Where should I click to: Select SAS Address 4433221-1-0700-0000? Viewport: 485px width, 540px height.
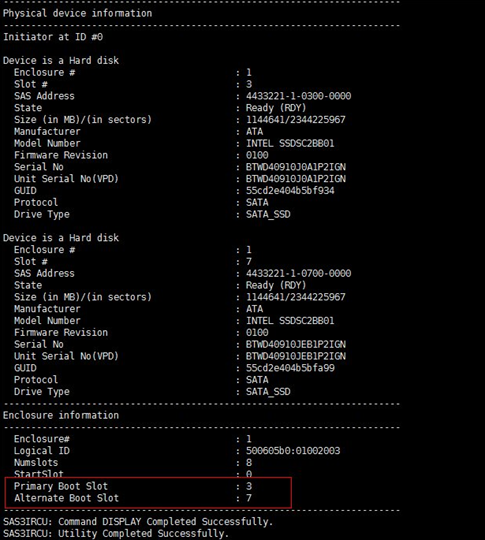(298, 273)
